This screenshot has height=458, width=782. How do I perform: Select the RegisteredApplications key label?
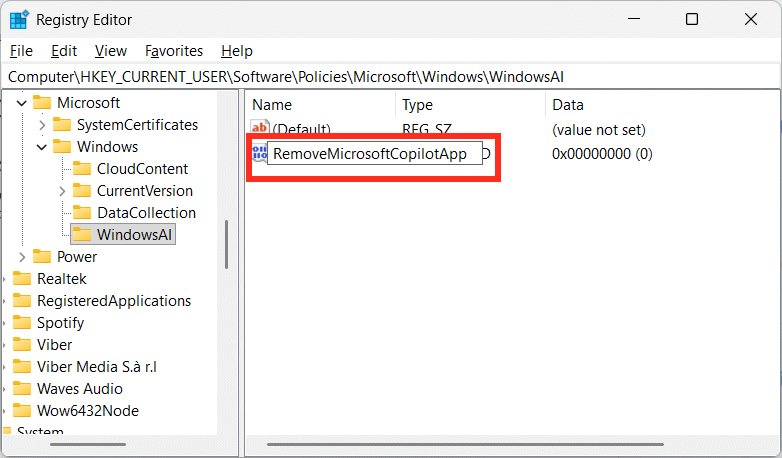pyautogui.click(x=114, y=300)
